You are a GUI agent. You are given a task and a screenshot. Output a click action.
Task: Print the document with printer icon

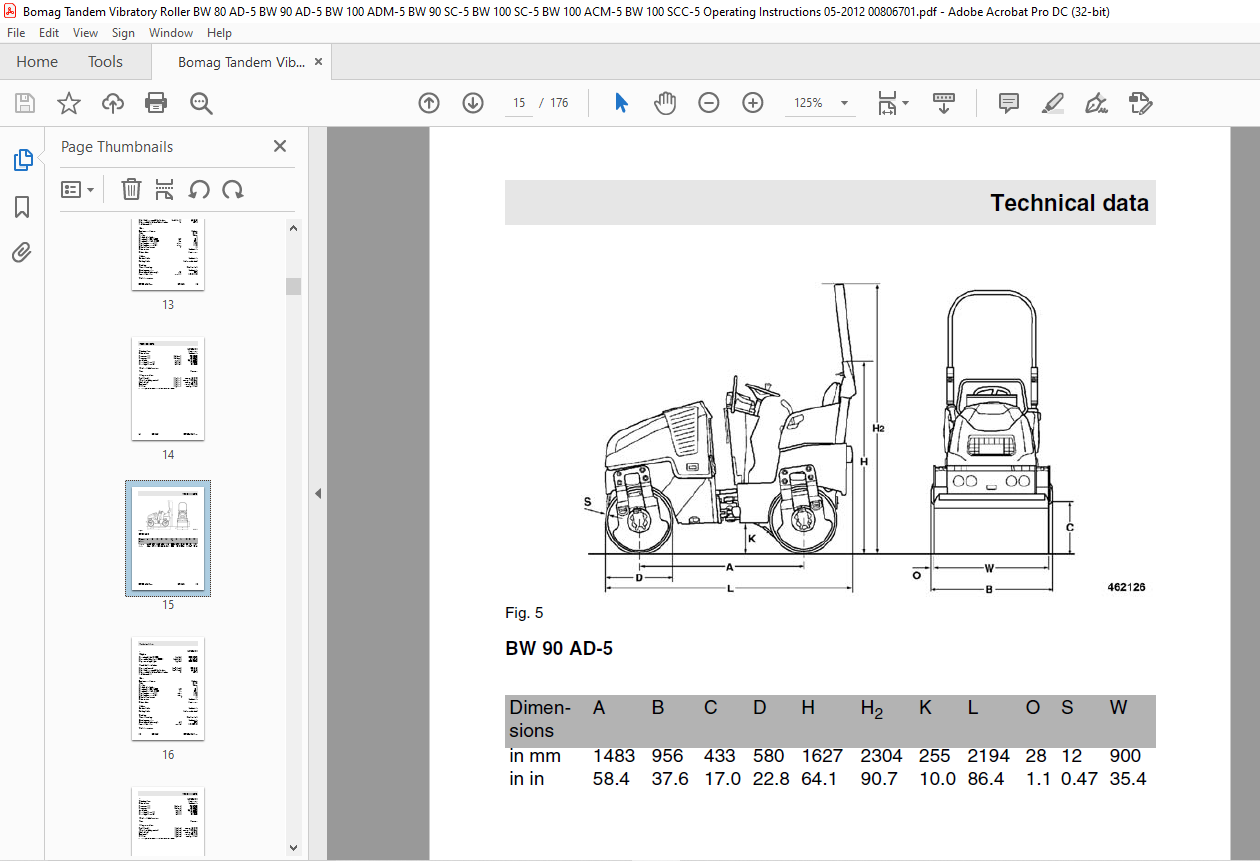(156, 103)
